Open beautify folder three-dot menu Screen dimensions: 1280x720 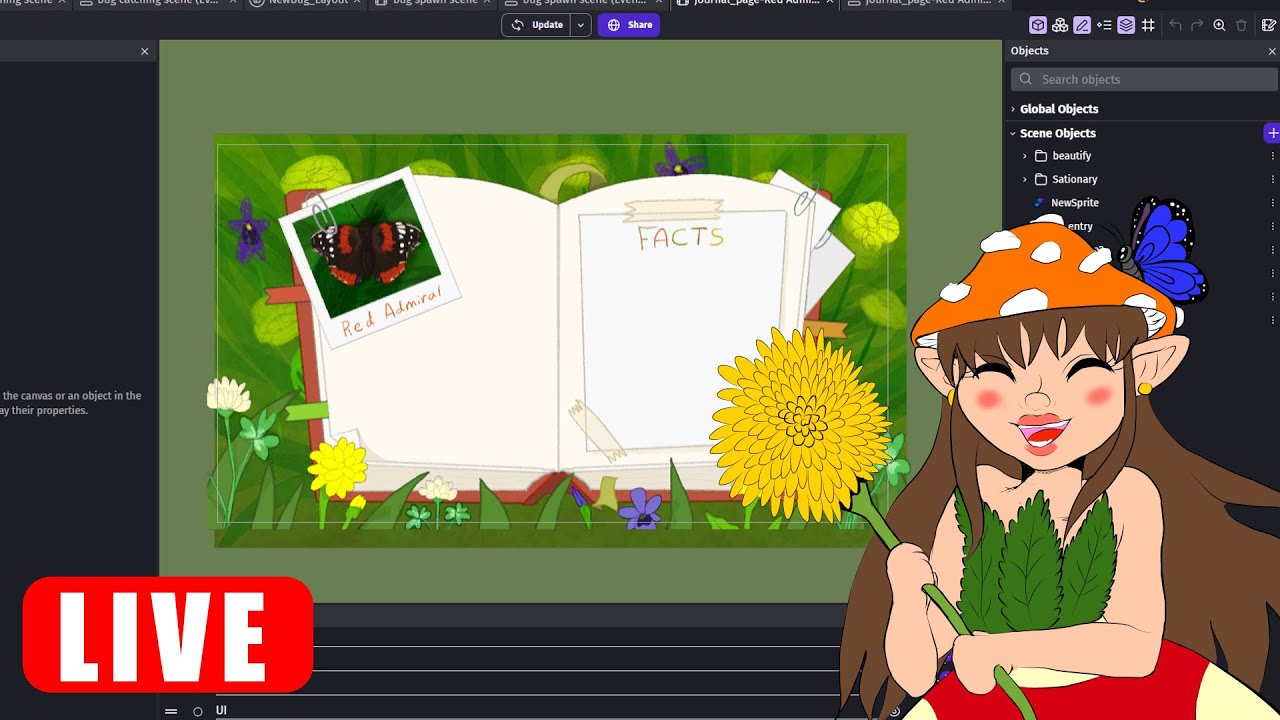click(1273, 156)
